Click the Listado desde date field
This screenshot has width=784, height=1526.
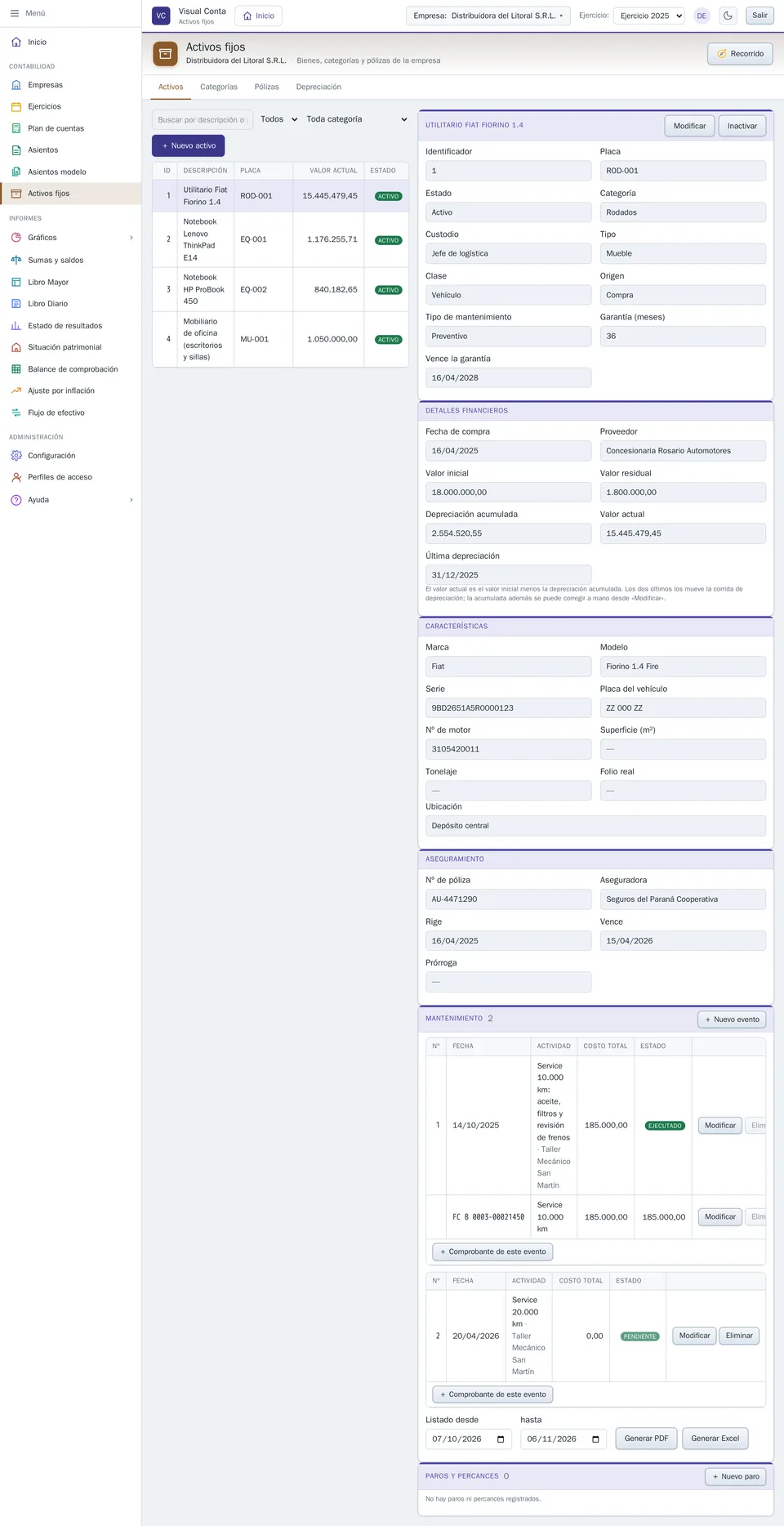pos(469,1439)
